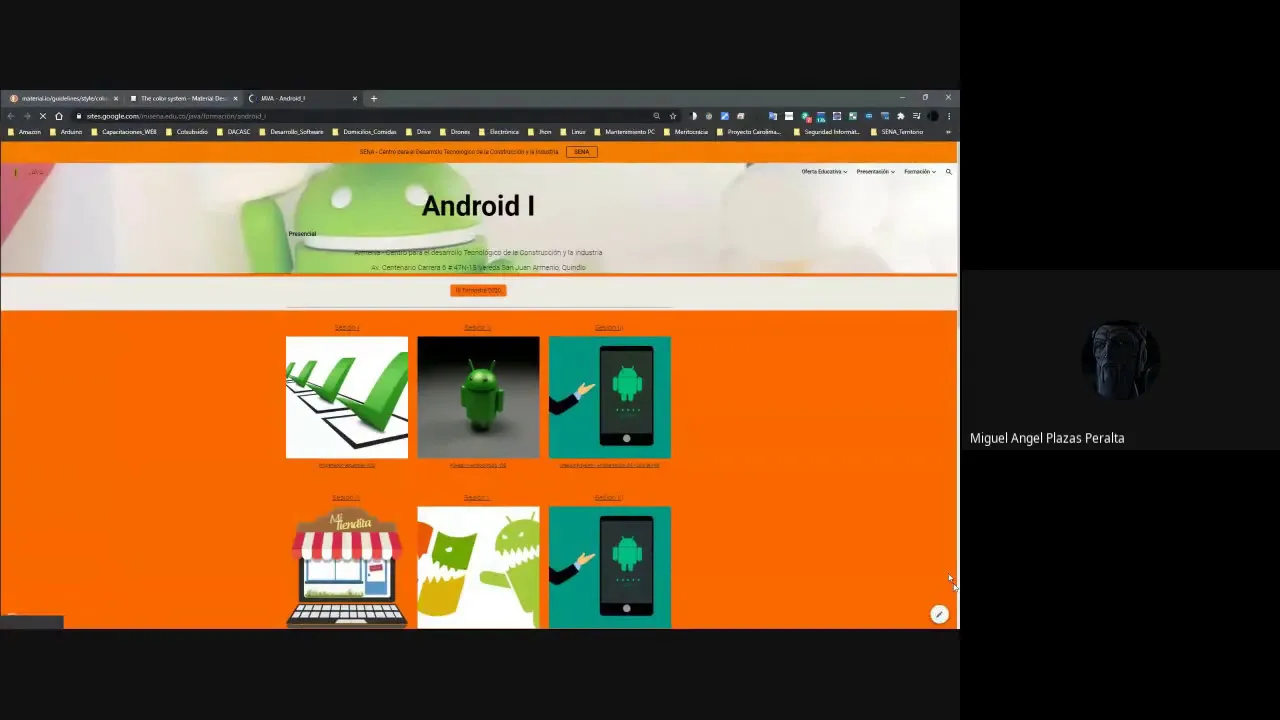This screenshot has width=1280, height=720.
Task: Go forward to the next page
Action: (26, 116)
